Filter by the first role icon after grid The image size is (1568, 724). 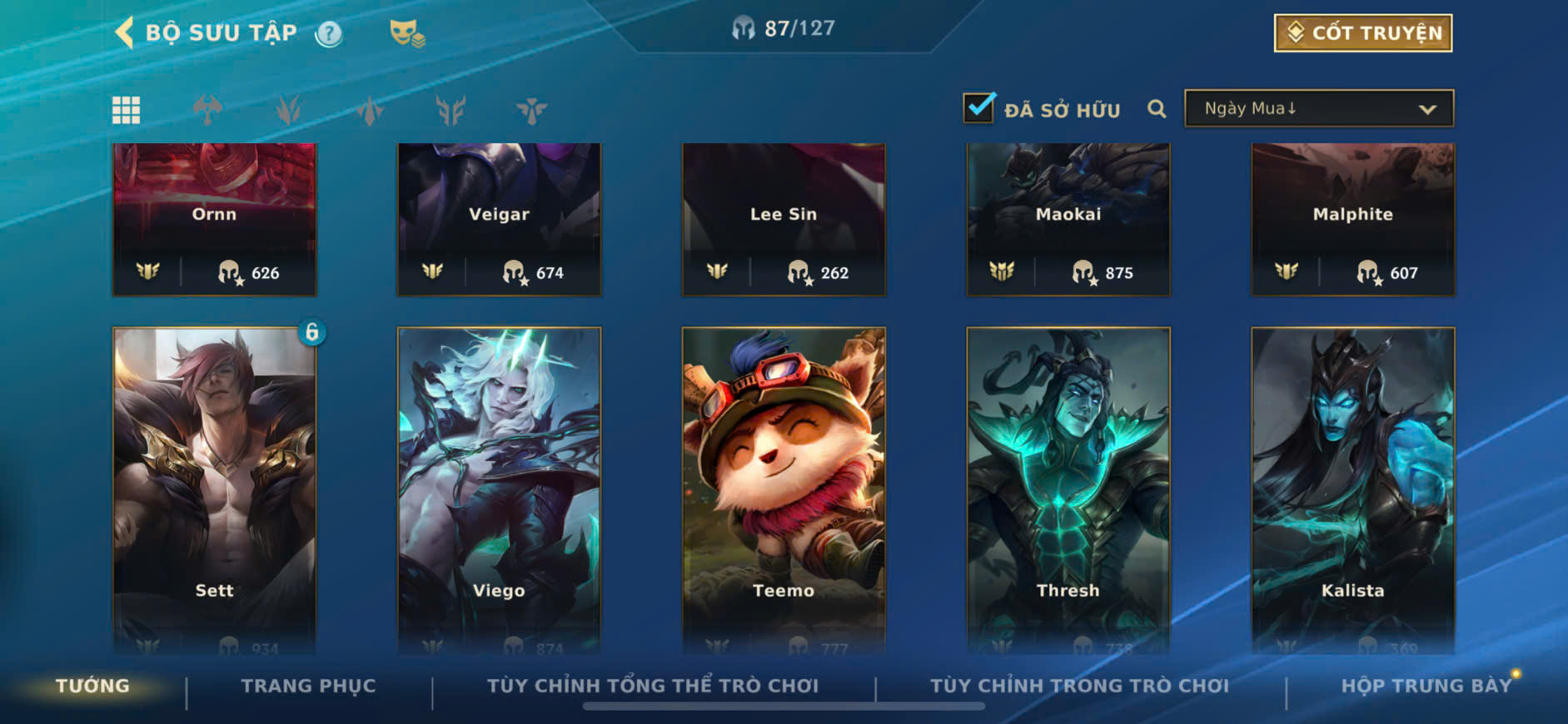(x=207, y=110)
